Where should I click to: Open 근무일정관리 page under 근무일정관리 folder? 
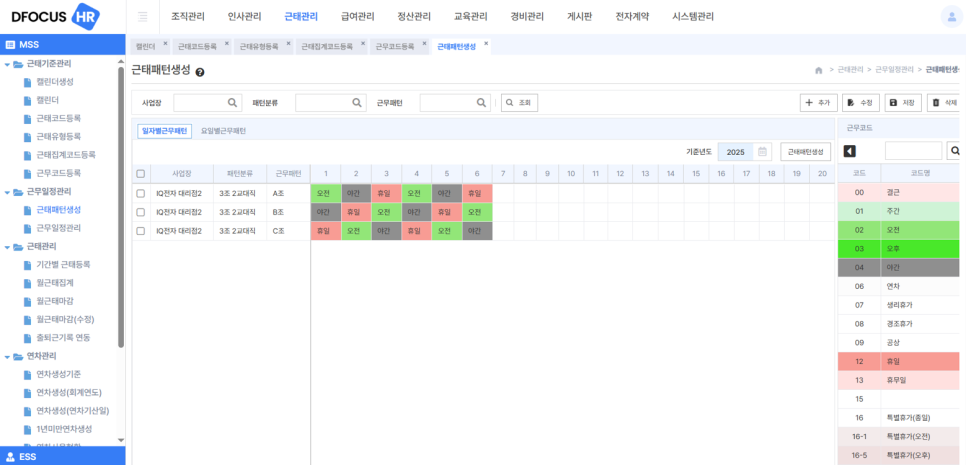coord(59,228)
